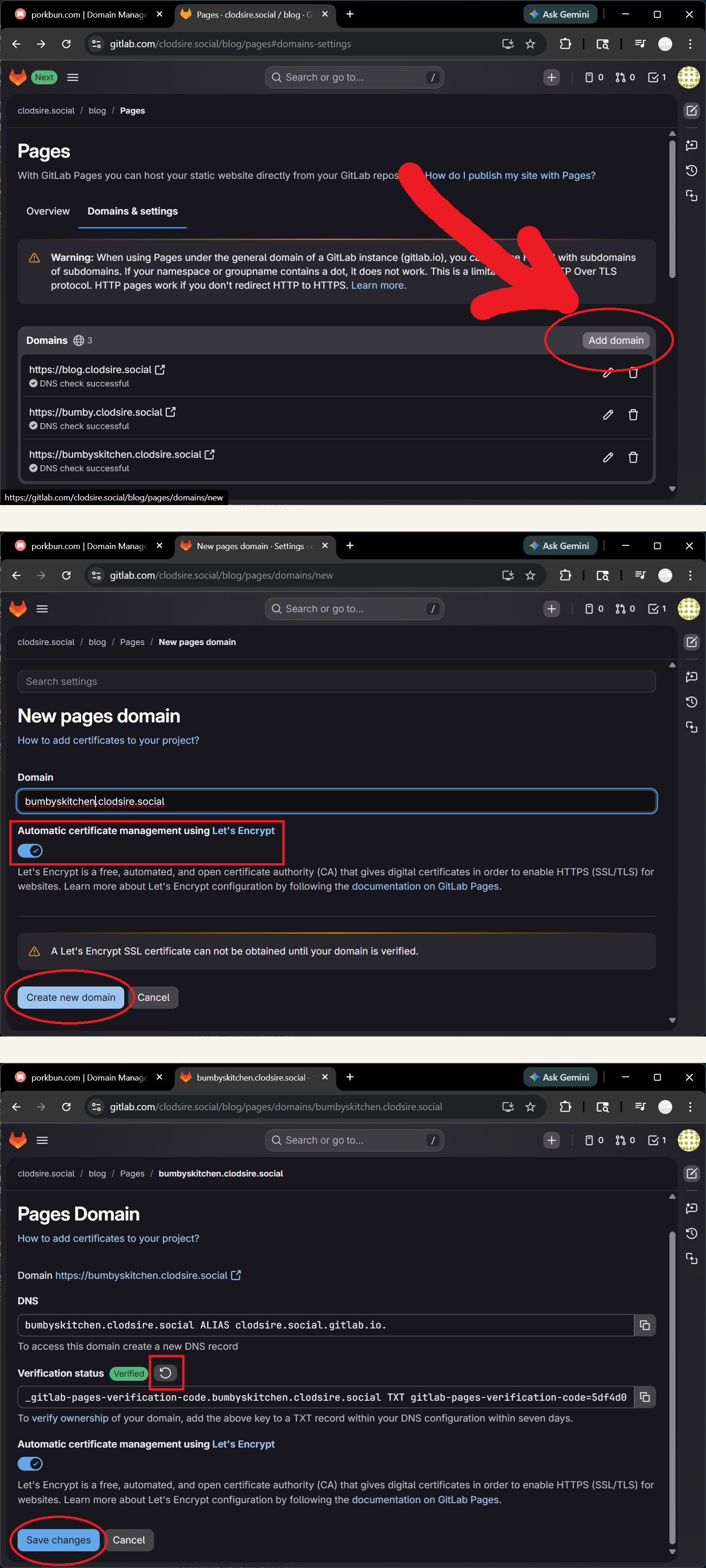Reload the Pages browser window
Image resolution: width=706 pixels, height=1568 pixels.
tap(66, 44)
